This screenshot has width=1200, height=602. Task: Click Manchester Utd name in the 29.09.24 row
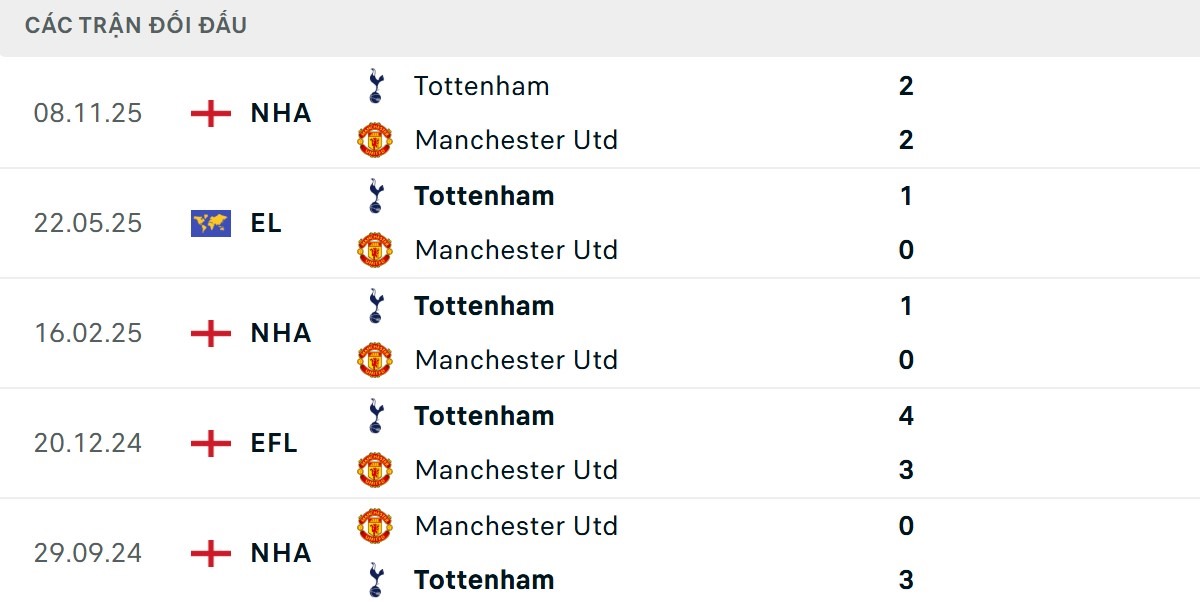point(516,526)
